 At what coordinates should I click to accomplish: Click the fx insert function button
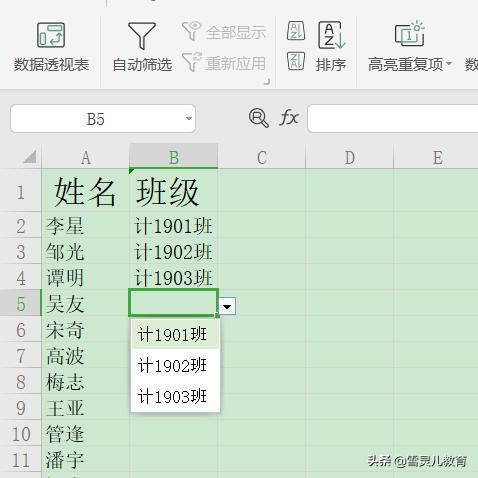click(289, 118)
